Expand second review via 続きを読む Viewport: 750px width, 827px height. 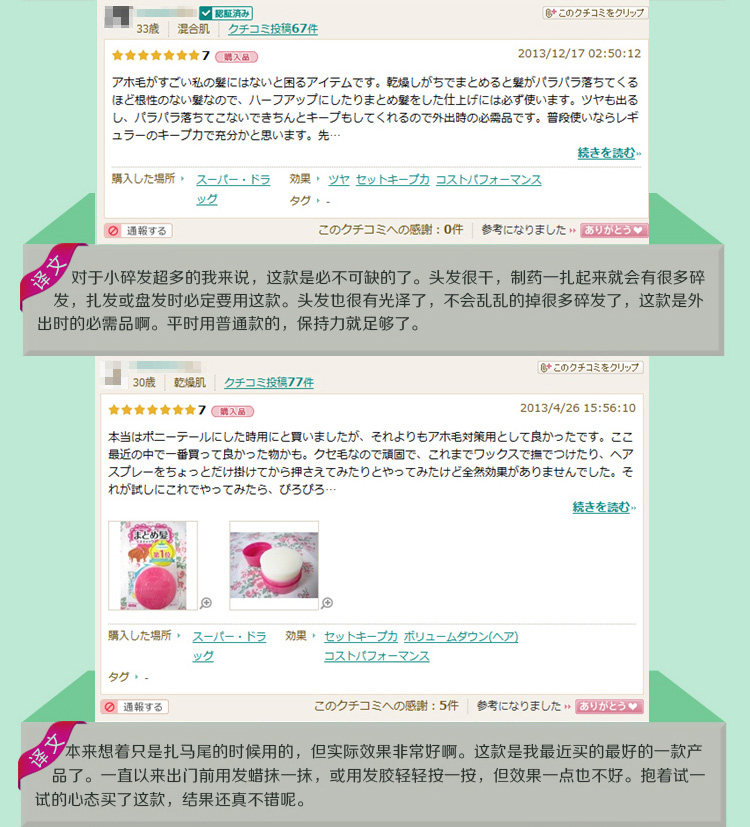(x=604, y=507)
